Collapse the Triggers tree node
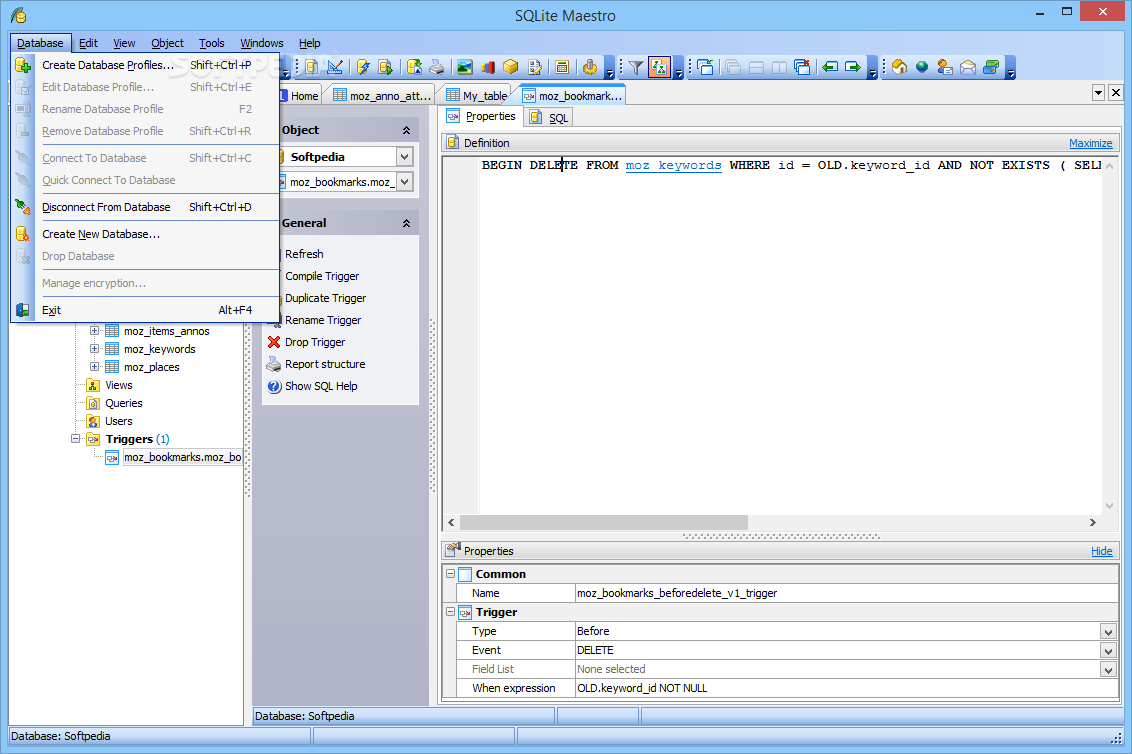 (x=75, y=439)
